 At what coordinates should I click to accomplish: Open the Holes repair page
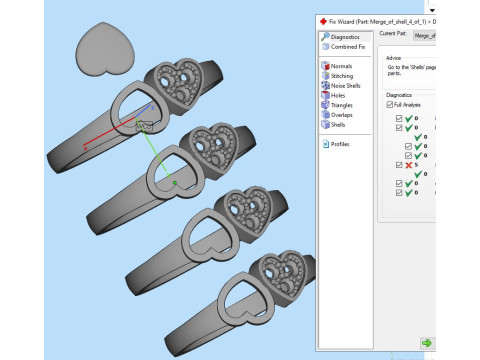(x=333, y=95)
